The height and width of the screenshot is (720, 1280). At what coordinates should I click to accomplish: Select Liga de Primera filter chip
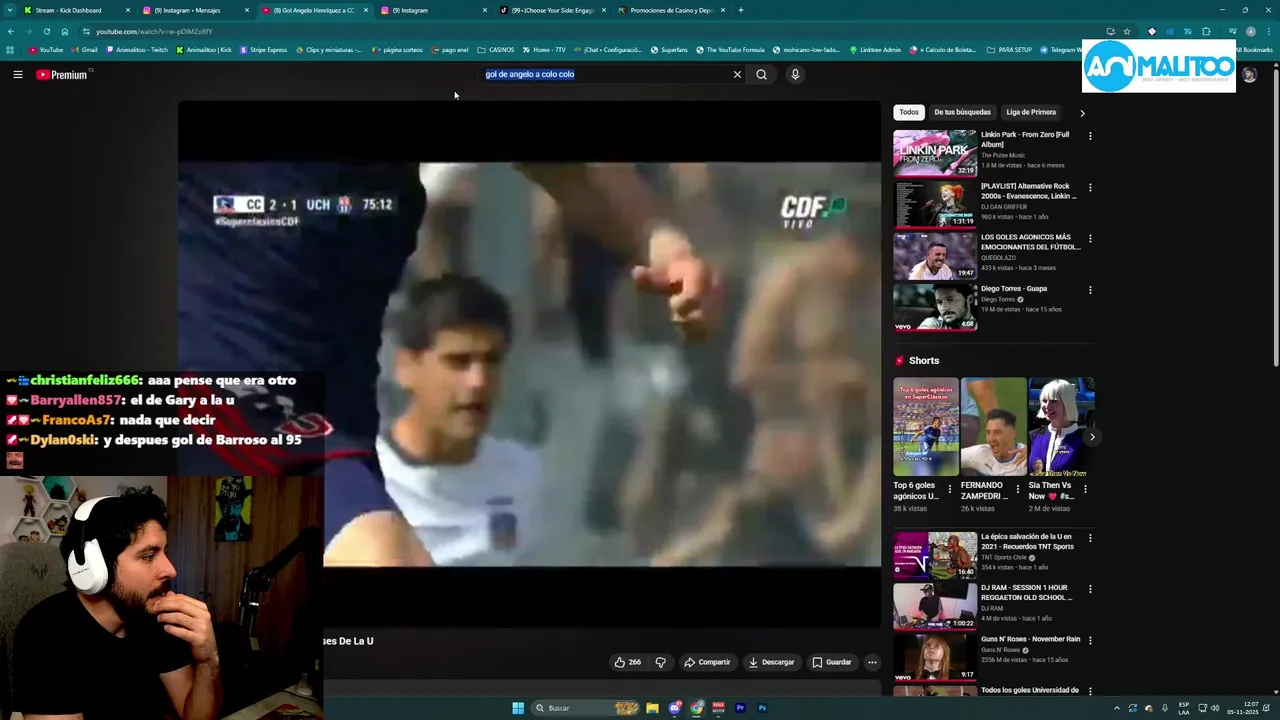pos(1031,112)
